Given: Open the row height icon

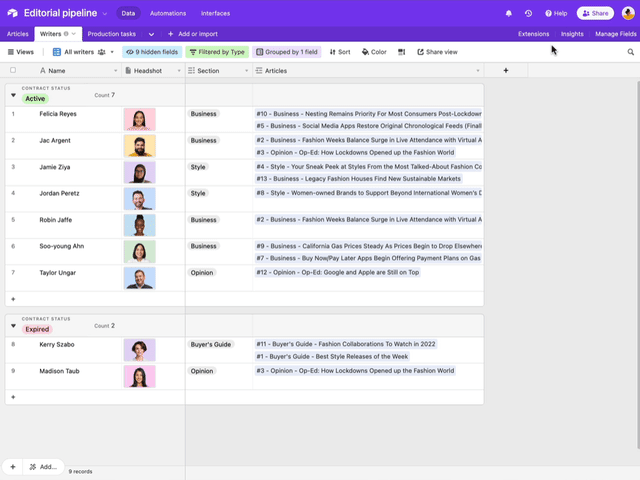Looking at the screenshot, I should click(402, 52).
